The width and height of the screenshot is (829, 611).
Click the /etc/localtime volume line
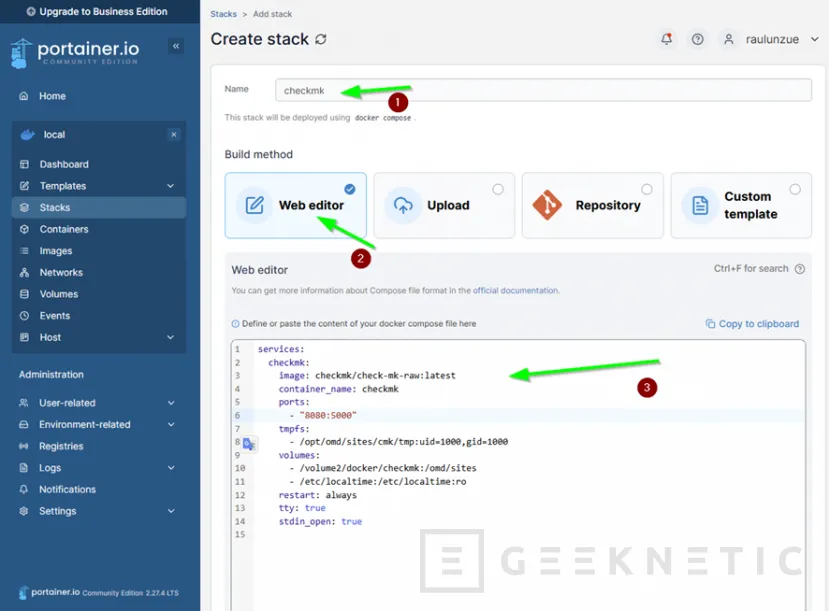tap(378, 482)
